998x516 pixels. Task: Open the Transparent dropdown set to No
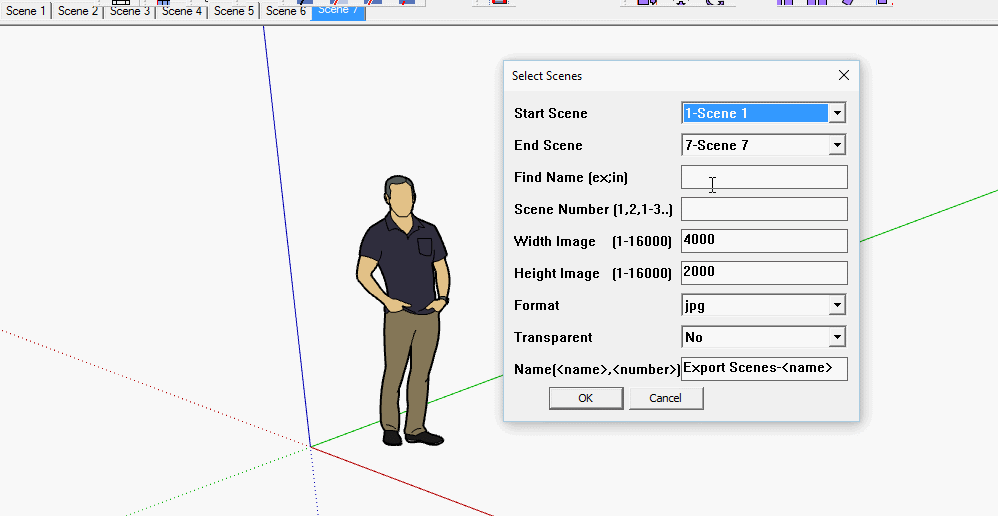click(837, 337)
